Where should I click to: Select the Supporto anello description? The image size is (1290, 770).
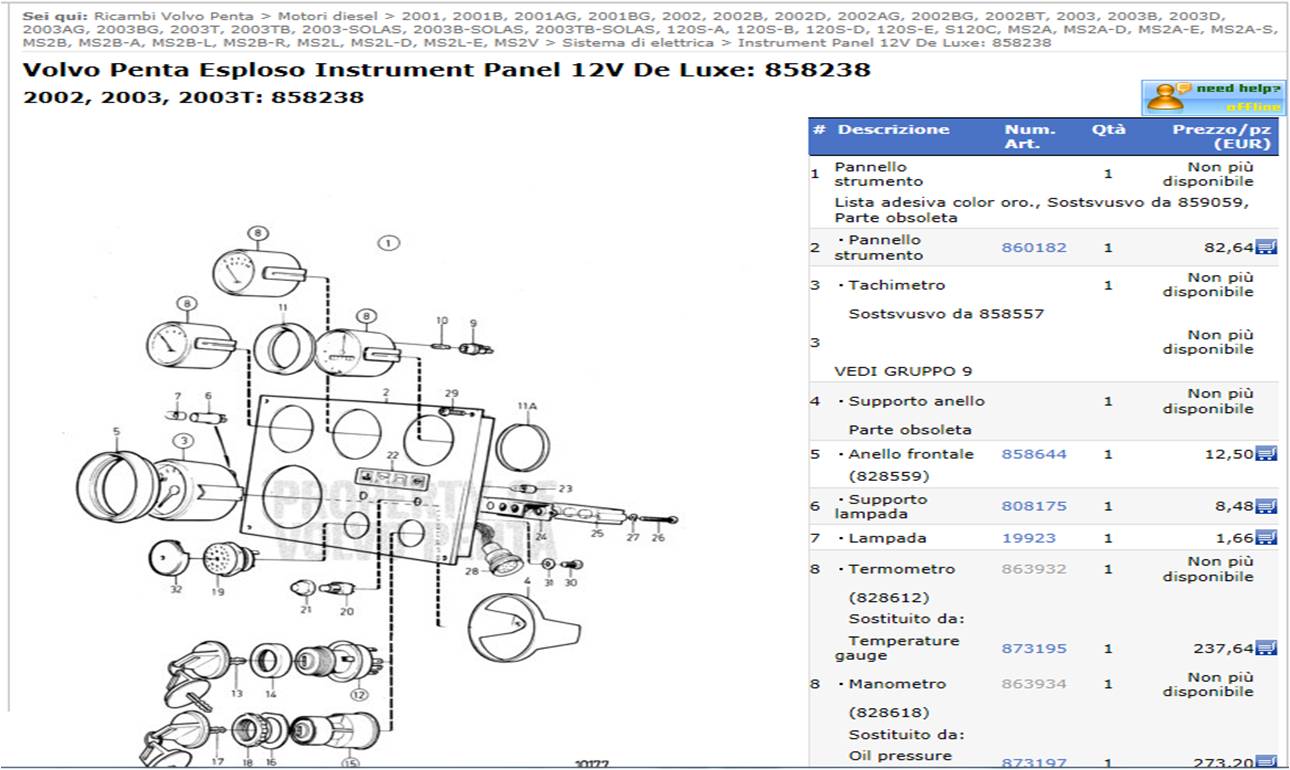pos(916,401)
